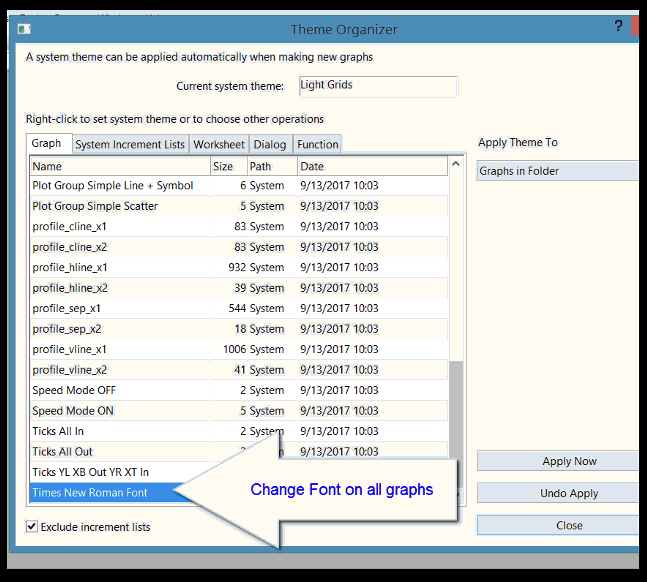Select the profile_vline_x1 row
The image size is (647, 582).
pos(239,349)
